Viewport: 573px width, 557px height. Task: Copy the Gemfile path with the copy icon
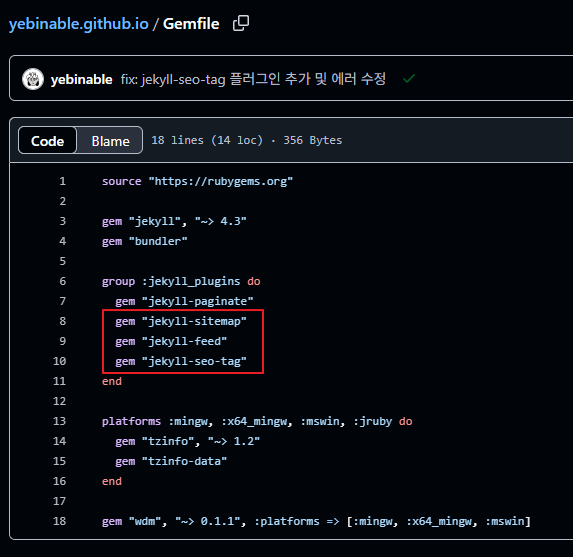point(241,23)
